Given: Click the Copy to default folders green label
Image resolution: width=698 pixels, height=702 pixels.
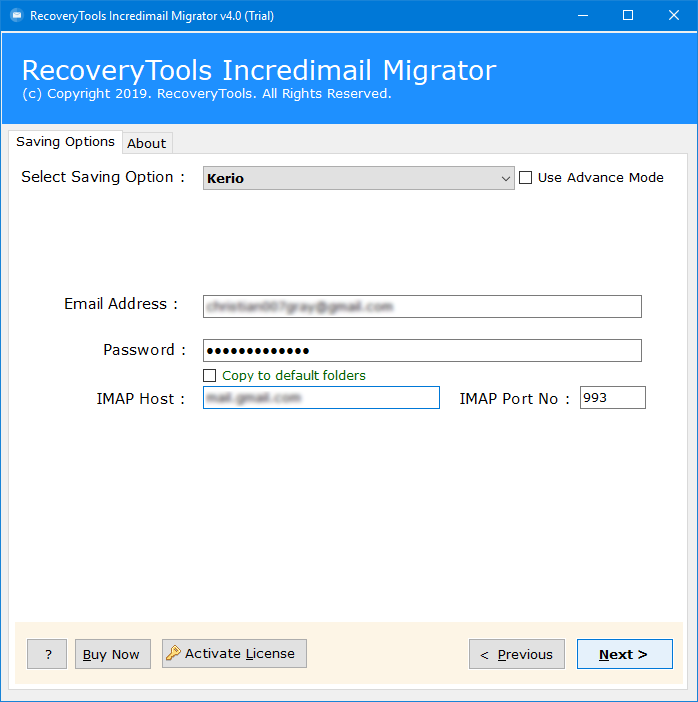Looking at the screenshot, I should pyautogui.click(x=294, y=375).
